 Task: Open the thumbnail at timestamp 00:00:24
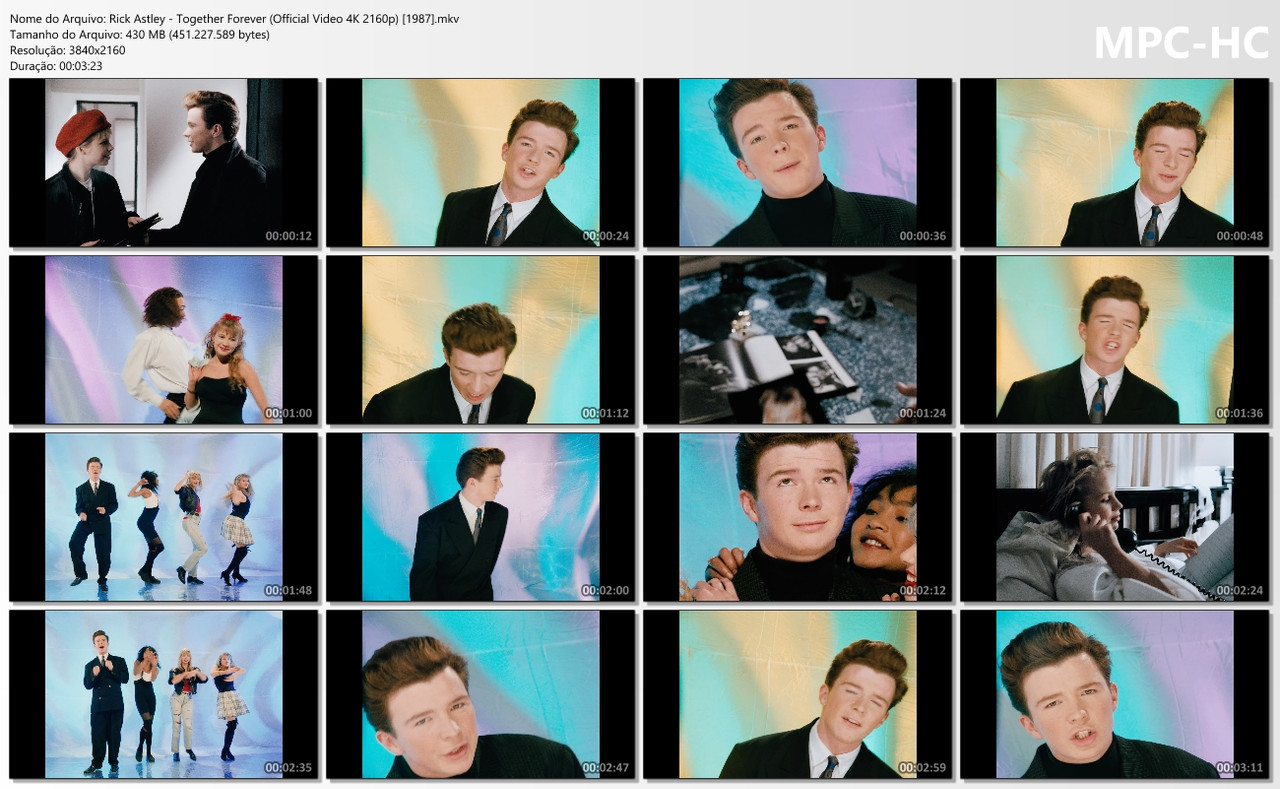pos(480,161)
